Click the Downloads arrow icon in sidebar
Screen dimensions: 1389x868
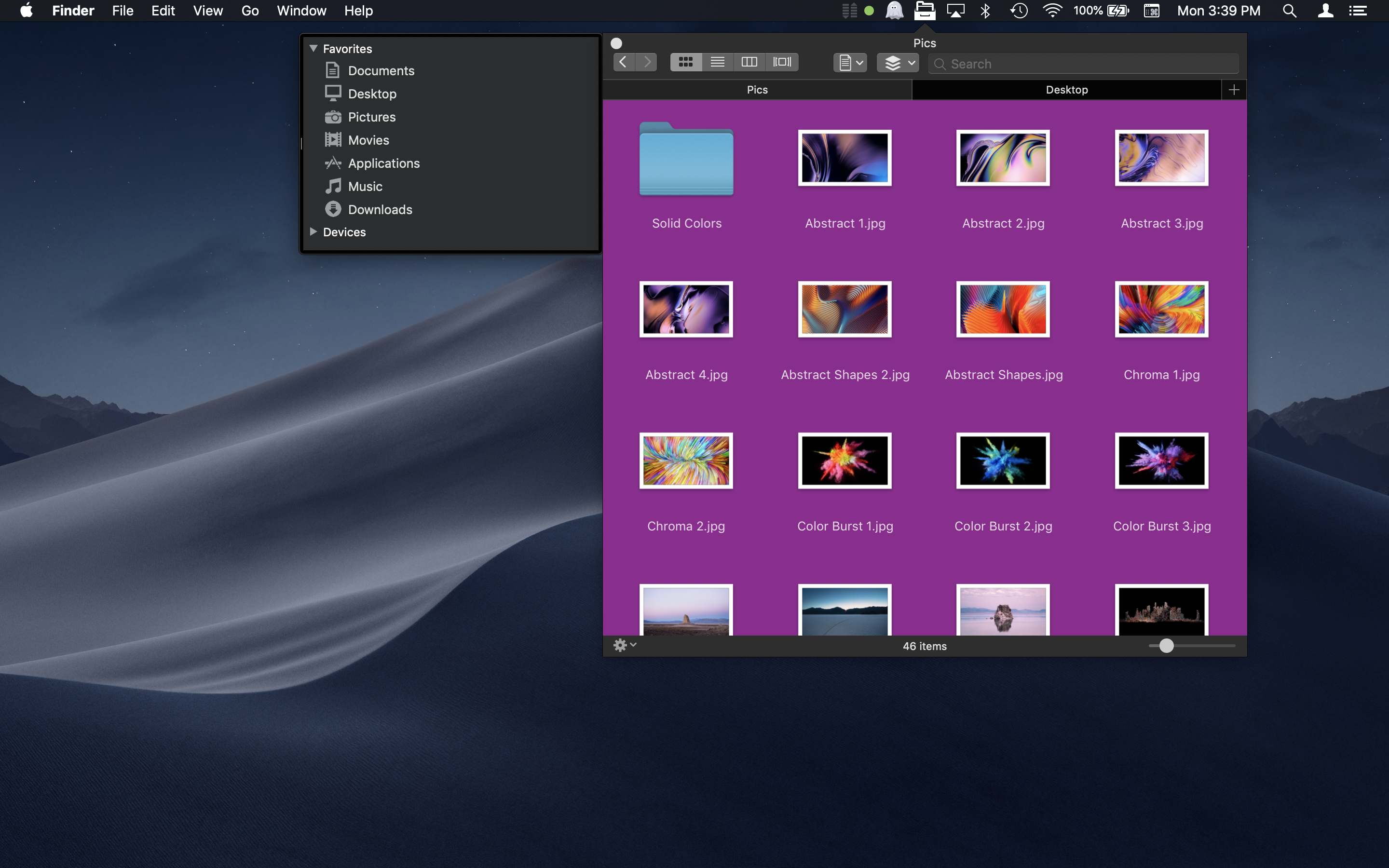click(x=333, y=209)
